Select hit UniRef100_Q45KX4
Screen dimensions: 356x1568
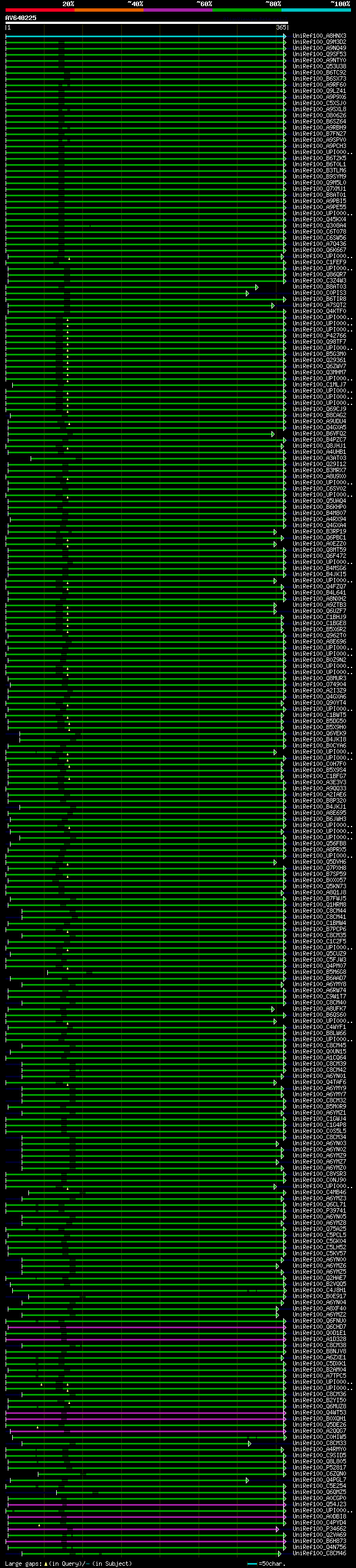pos(319,220)
